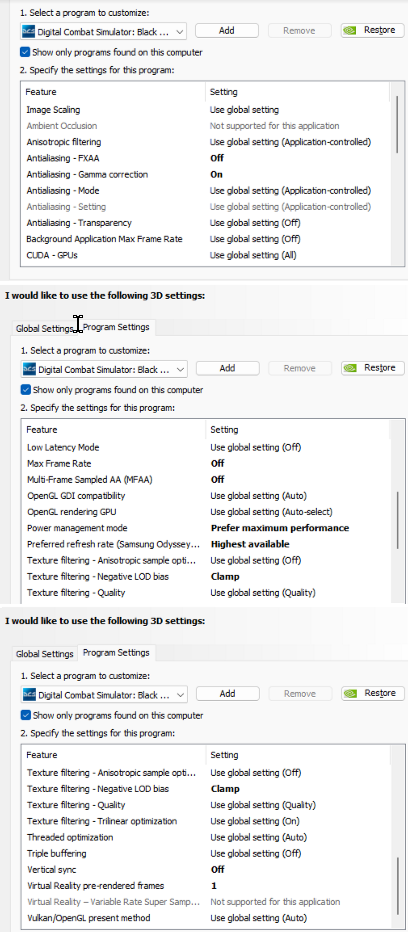The image size is (408, 932).
Task: Click the scrollbar beside the Image Scaling list
Action: click(x=397, y=125)
